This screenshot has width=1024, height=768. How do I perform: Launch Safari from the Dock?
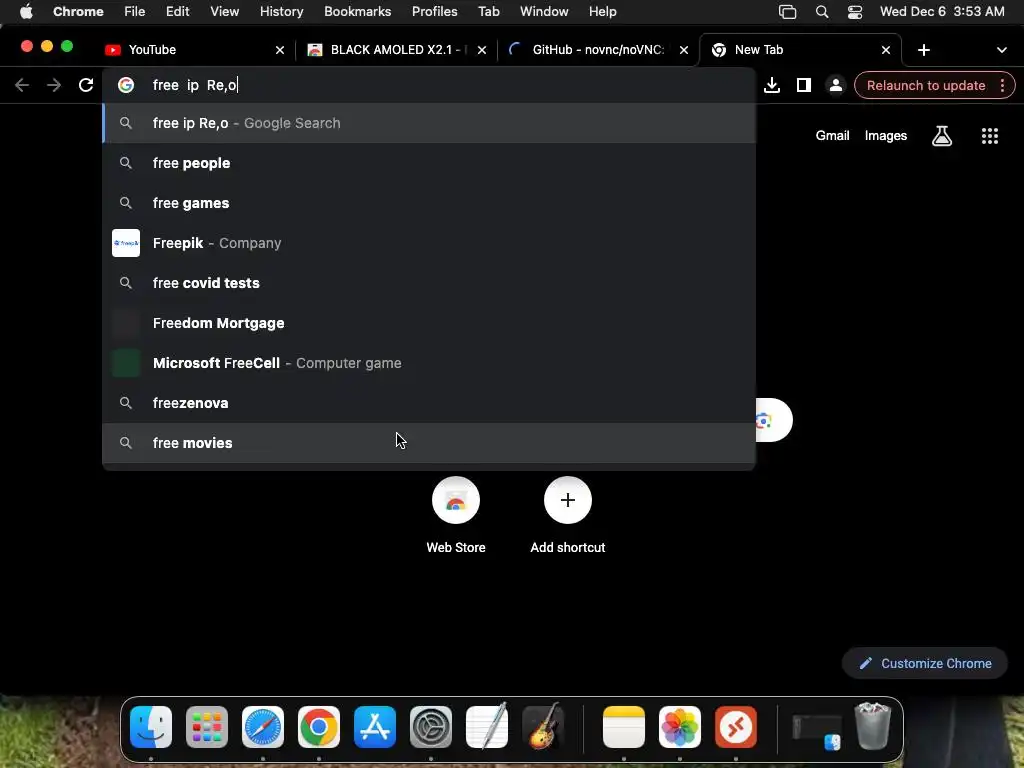tap(263, 727)
